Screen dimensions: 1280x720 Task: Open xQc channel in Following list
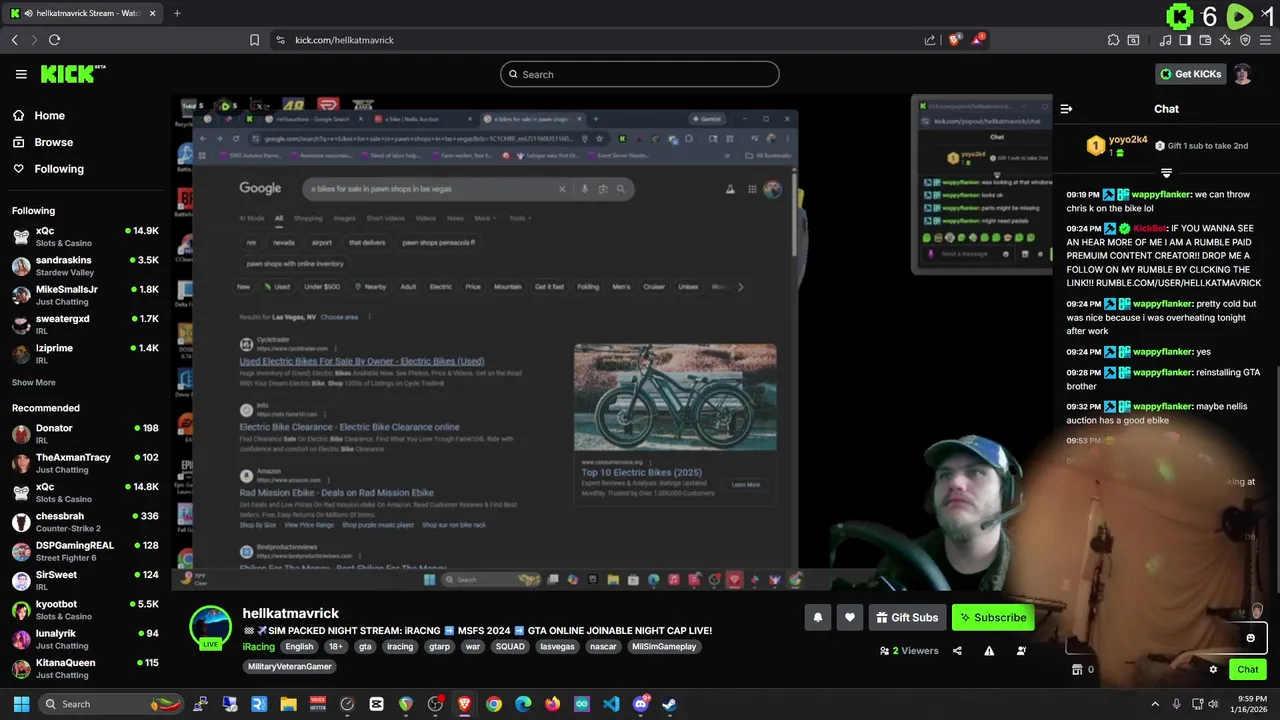tap(85, 236)
